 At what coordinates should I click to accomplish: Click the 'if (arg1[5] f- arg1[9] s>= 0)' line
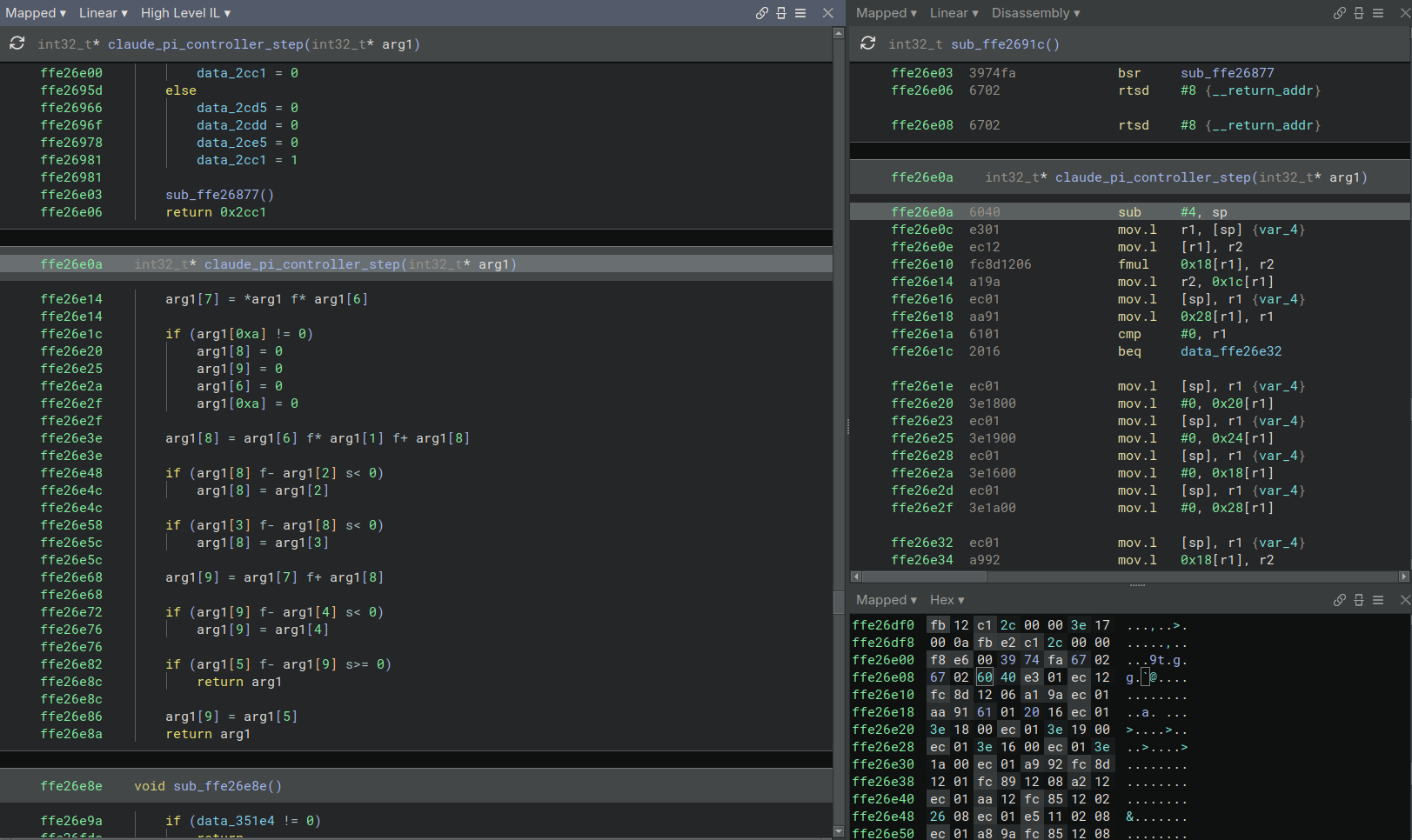(x=278, y=664)
